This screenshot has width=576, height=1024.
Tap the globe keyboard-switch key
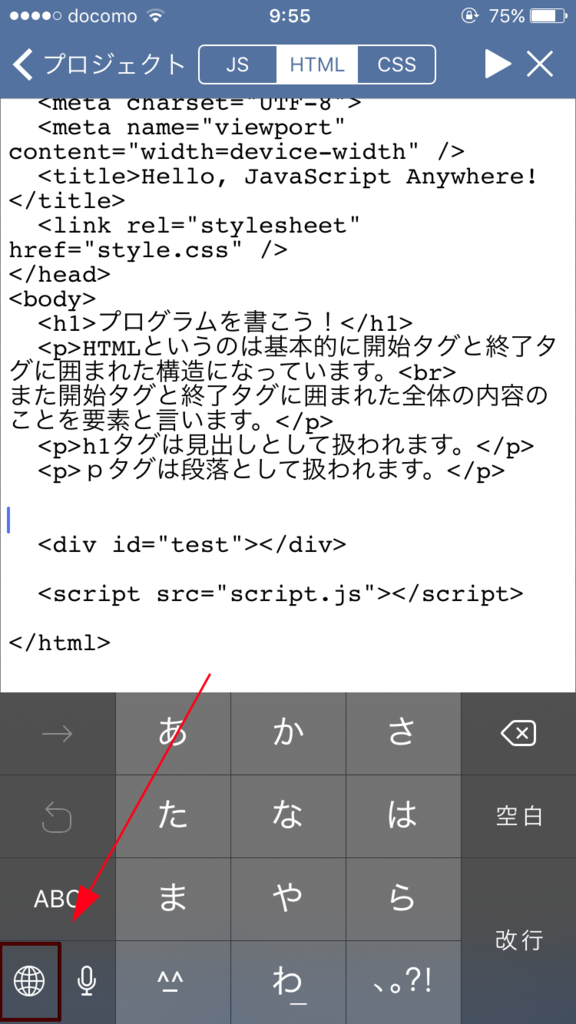pos(30,982)
